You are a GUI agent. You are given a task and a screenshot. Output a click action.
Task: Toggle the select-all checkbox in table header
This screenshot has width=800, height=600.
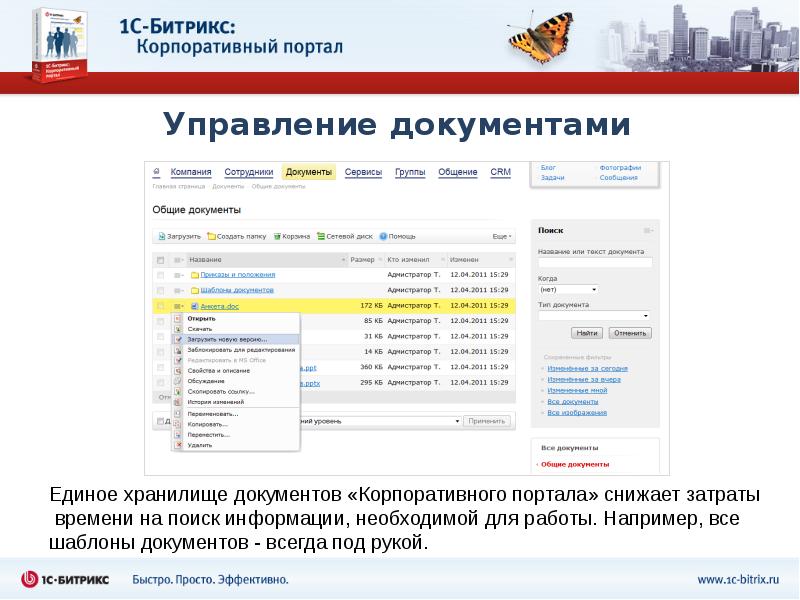[x=160, y=258]
